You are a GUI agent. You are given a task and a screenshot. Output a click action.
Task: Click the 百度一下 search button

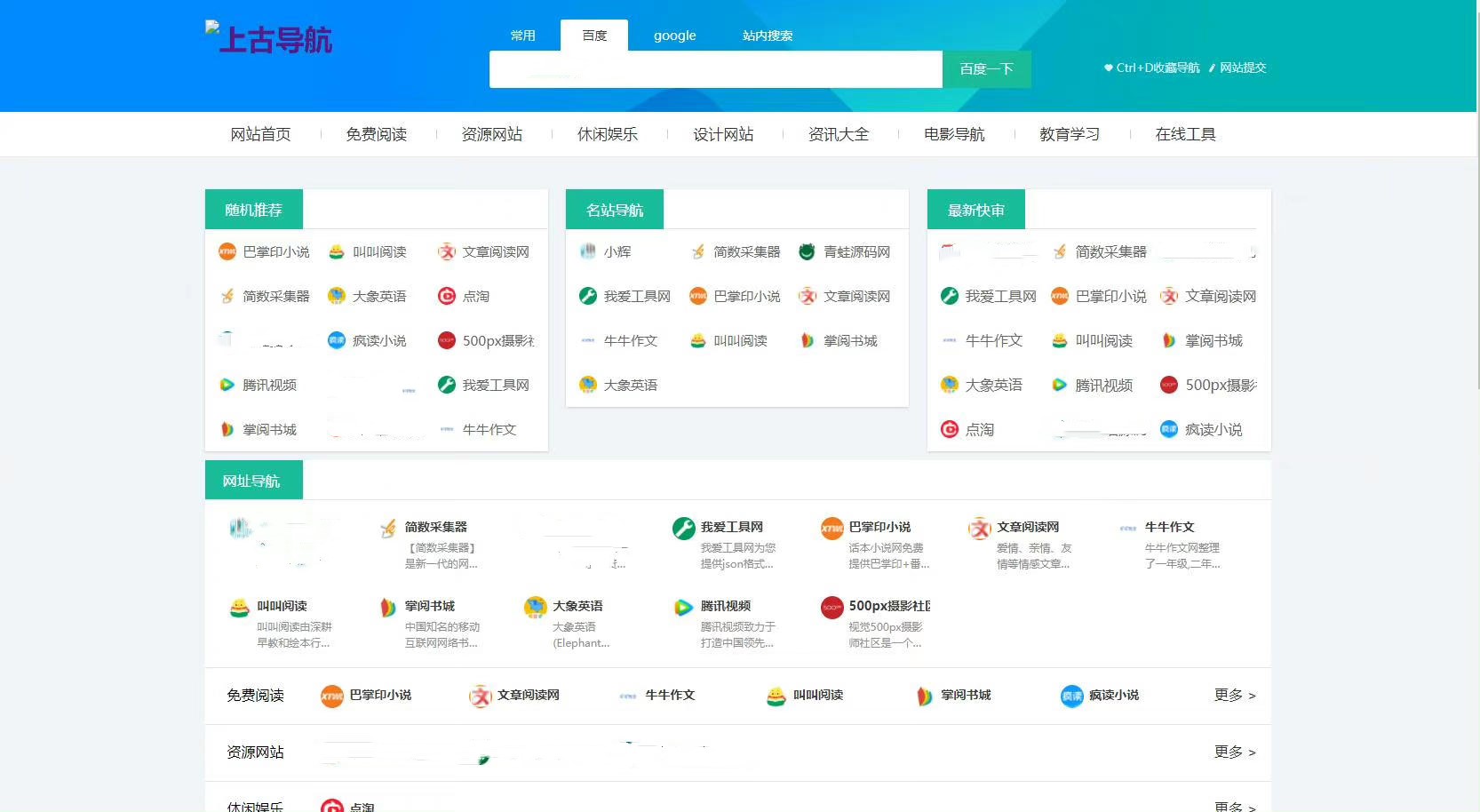click(987, 68)
